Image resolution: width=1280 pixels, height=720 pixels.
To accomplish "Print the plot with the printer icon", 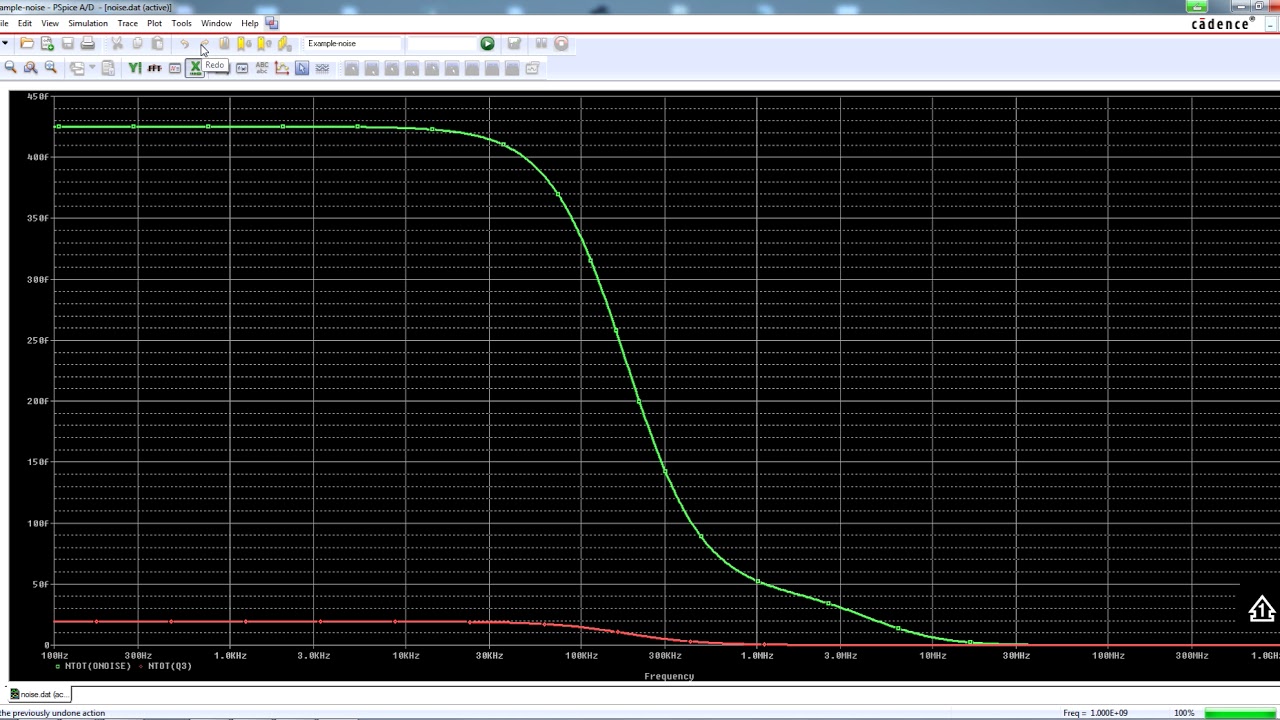I will 88,43.
